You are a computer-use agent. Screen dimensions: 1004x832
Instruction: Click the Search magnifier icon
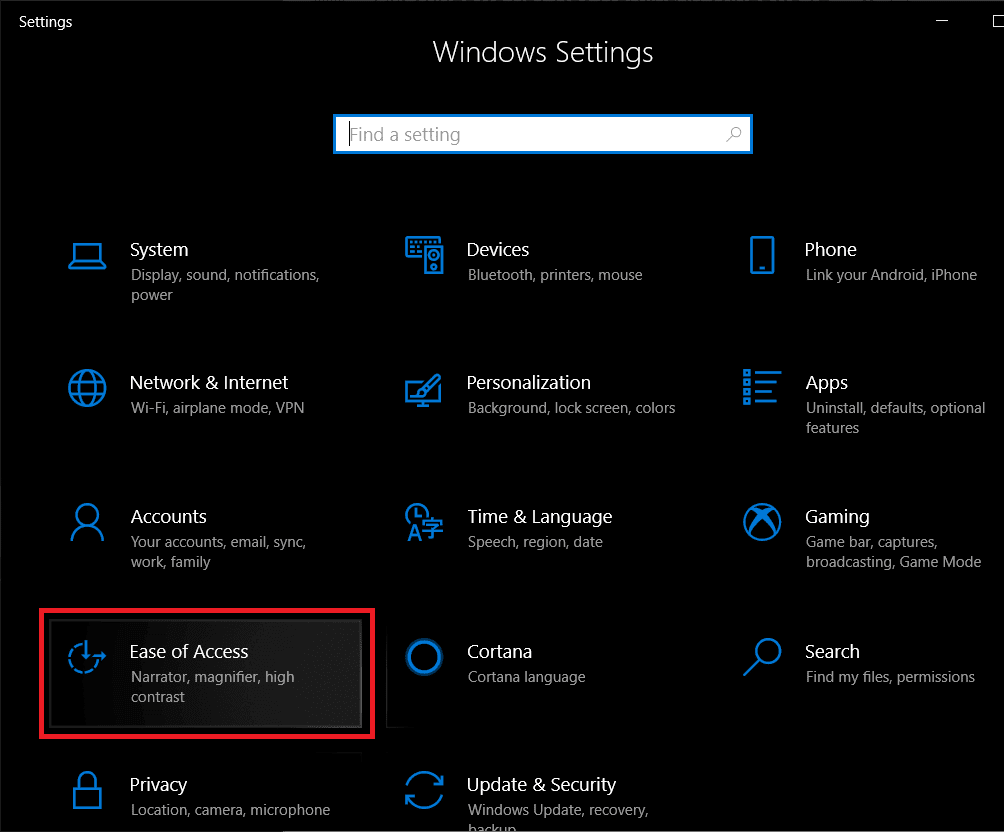(x=762, y=657)
